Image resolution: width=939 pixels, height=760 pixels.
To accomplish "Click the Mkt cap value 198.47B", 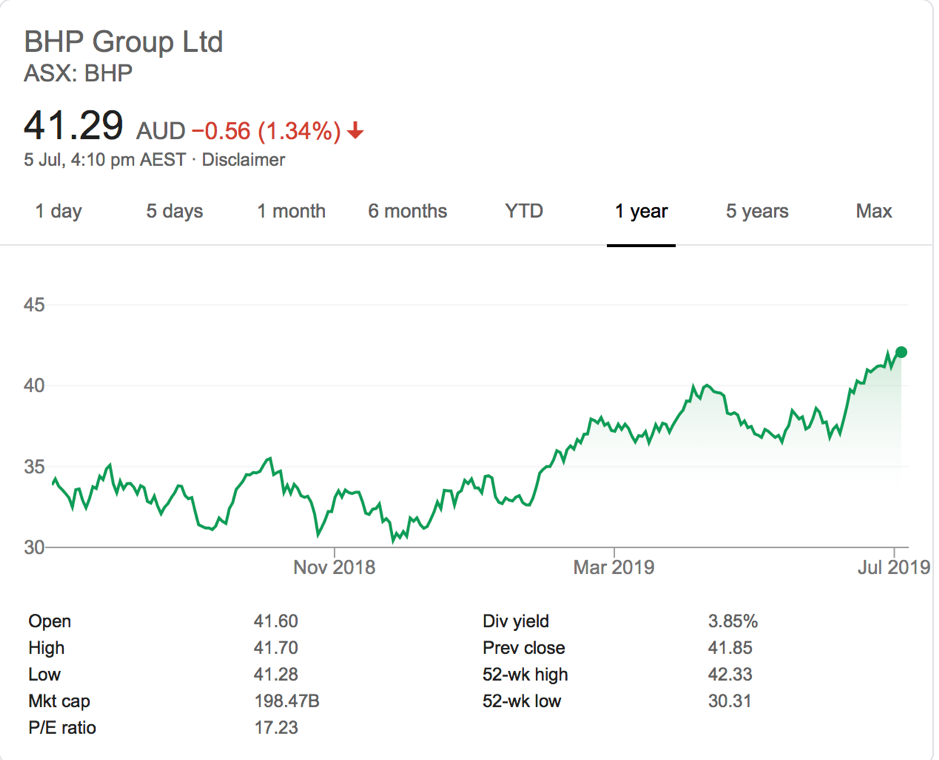I will point(286,701).
